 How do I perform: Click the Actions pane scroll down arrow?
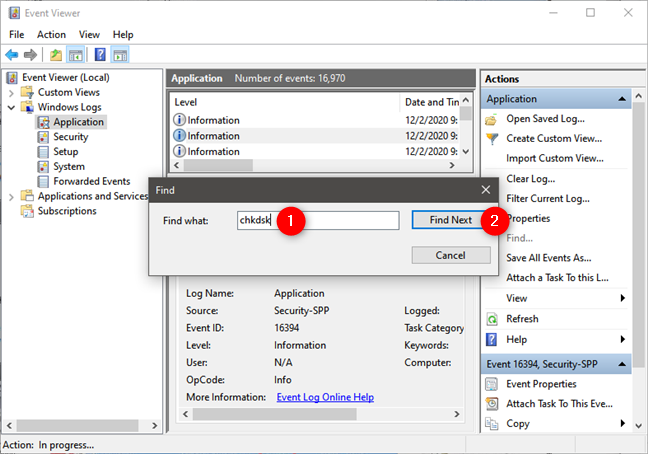pyautogui.click(x=638, y=425)
